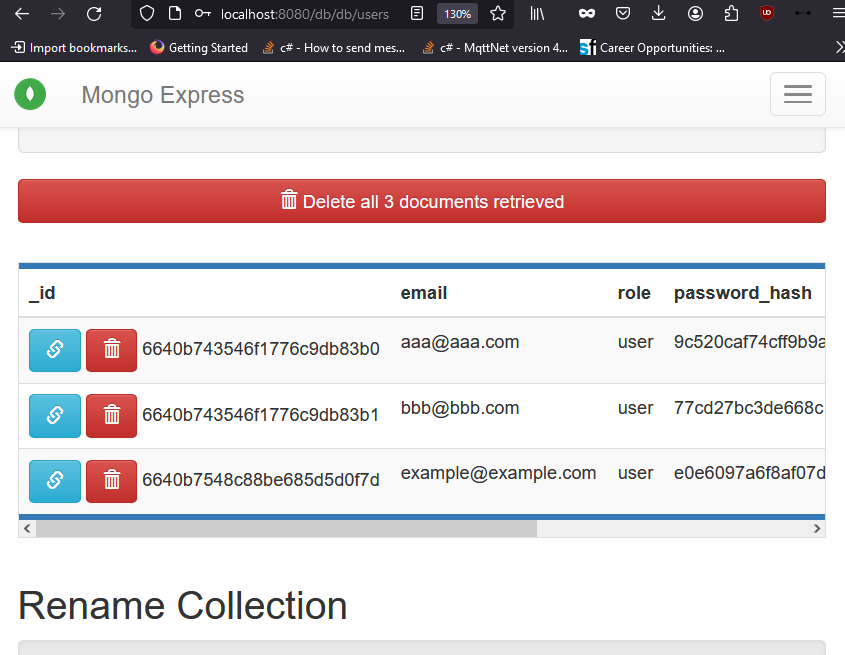Image resolution: width=845 pixels, height=655 pixels.
Task: Click the Rename Collection heading
Action: point(183,605)
